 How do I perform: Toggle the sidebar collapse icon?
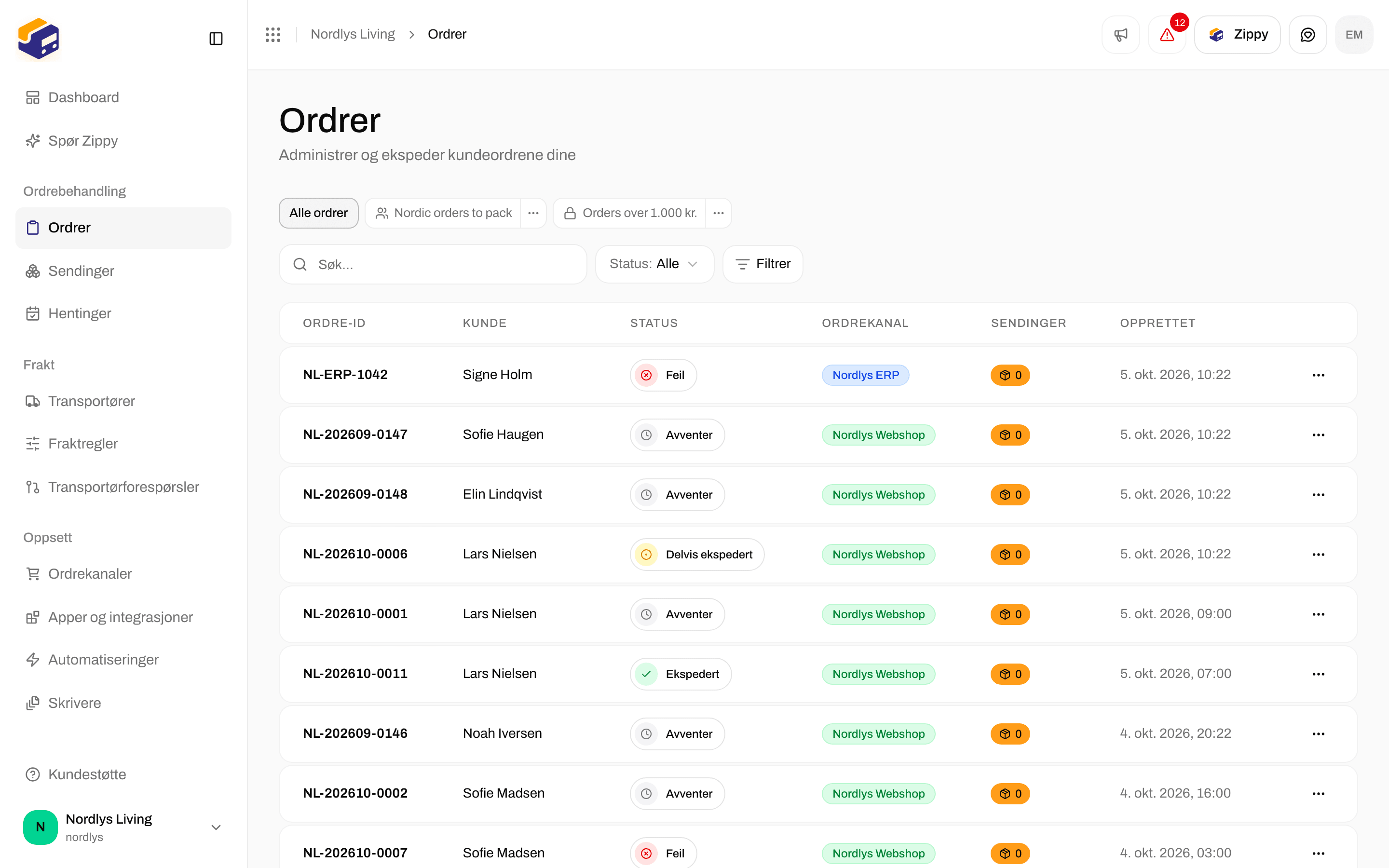point(216,39)
